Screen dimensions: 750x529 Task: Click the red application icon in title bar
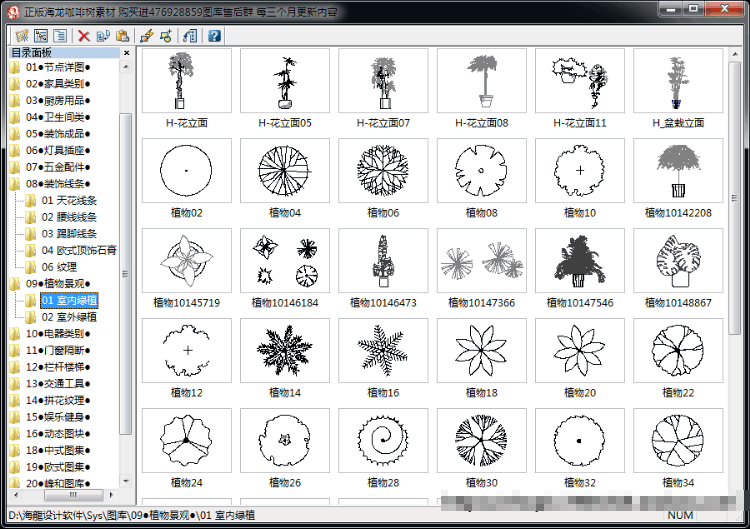13,11
